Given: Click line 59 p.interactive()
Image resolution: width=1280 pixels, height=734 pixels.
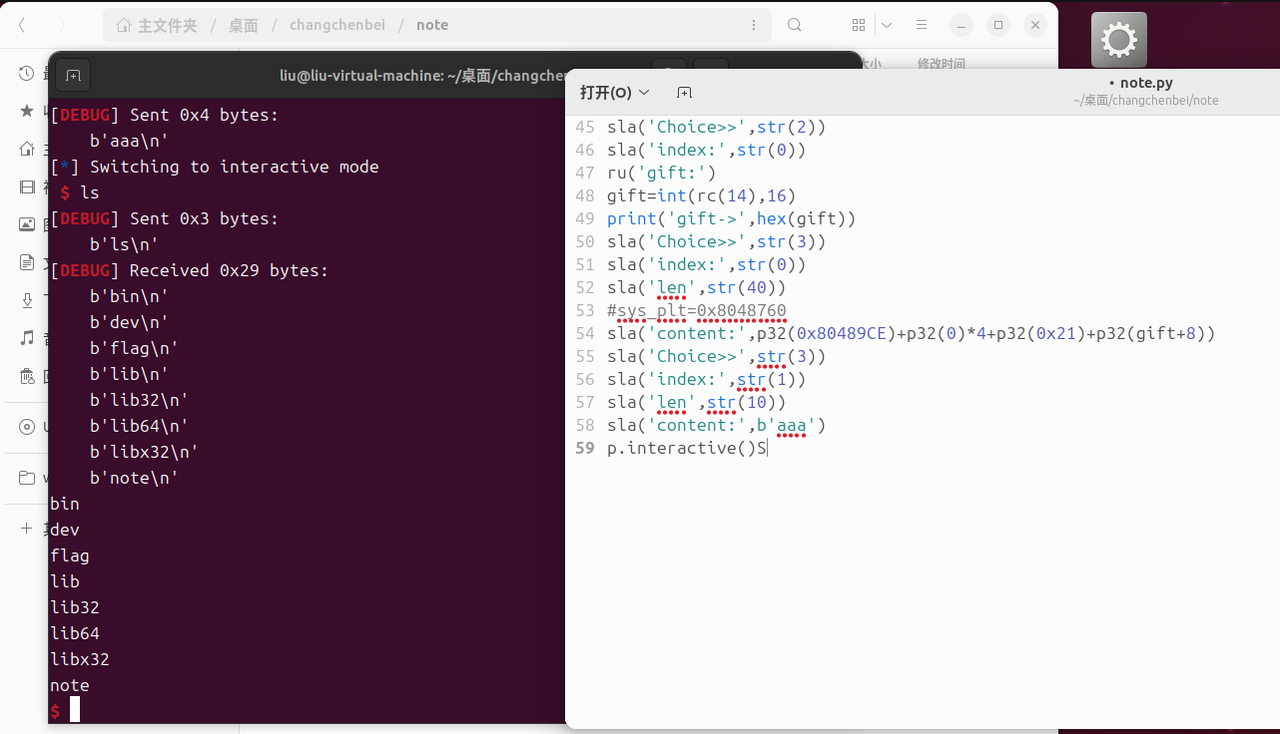Looking at the screenshot, I should click(681, 448).
